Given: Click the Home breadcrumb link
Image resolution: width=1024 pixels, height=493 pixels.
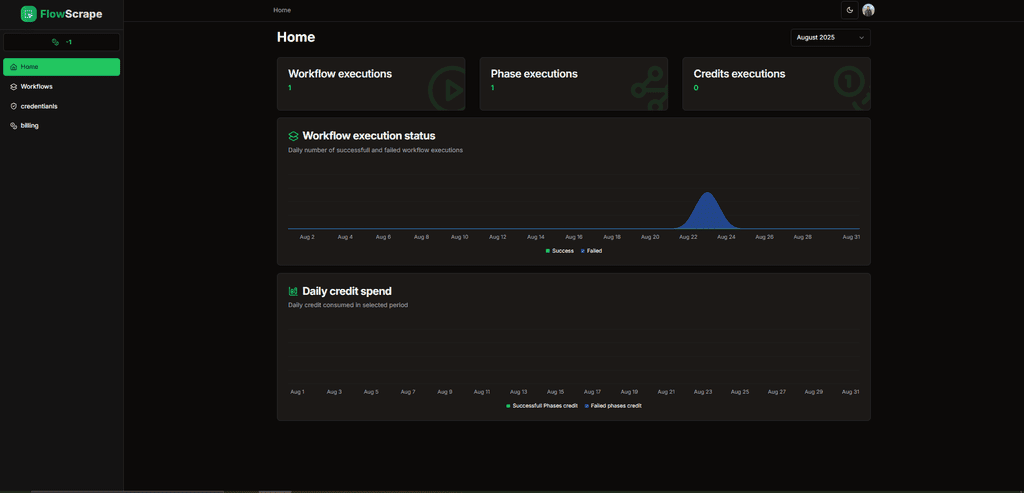Looking at the screenshot, I should pos(282,10).
